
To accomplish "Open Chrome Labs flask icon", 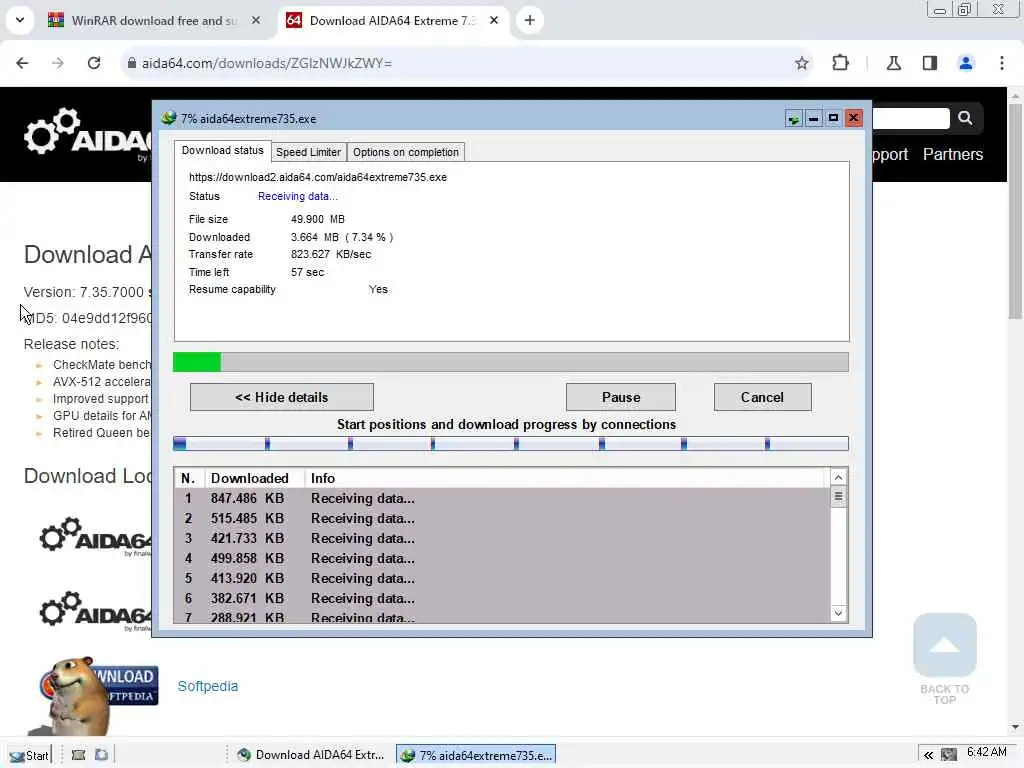I will click(x=893, y=63).
